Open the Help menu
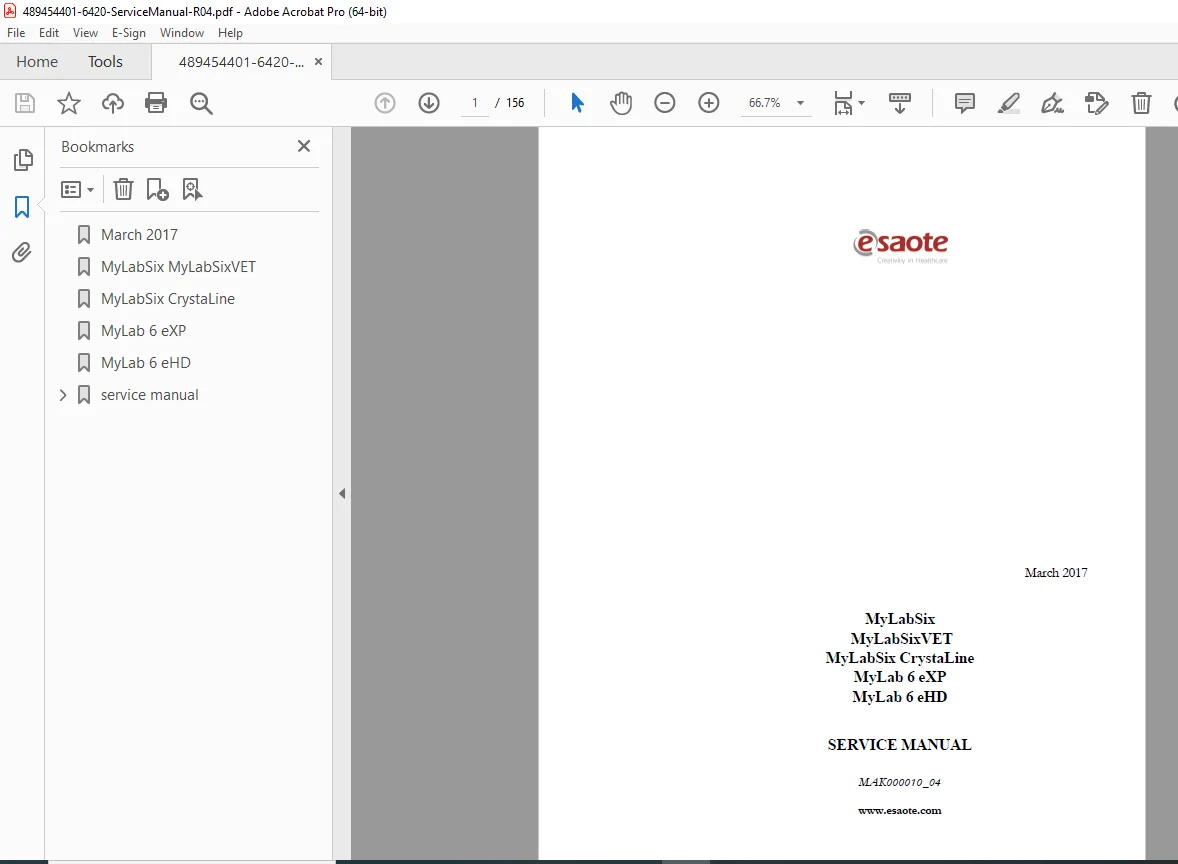 tap(230, 33)
